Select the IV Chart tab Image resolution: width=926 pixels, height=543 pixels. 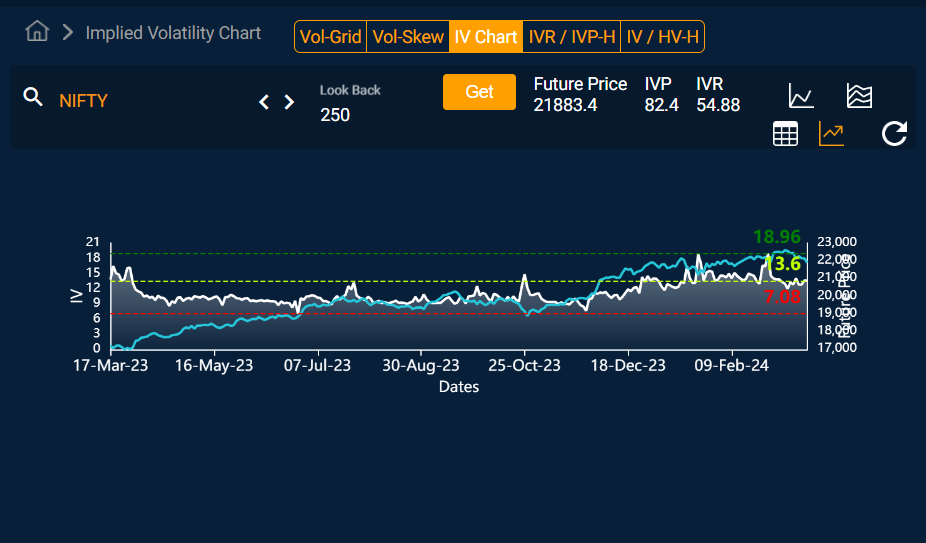pyautogui.click(x=486, y=37)
